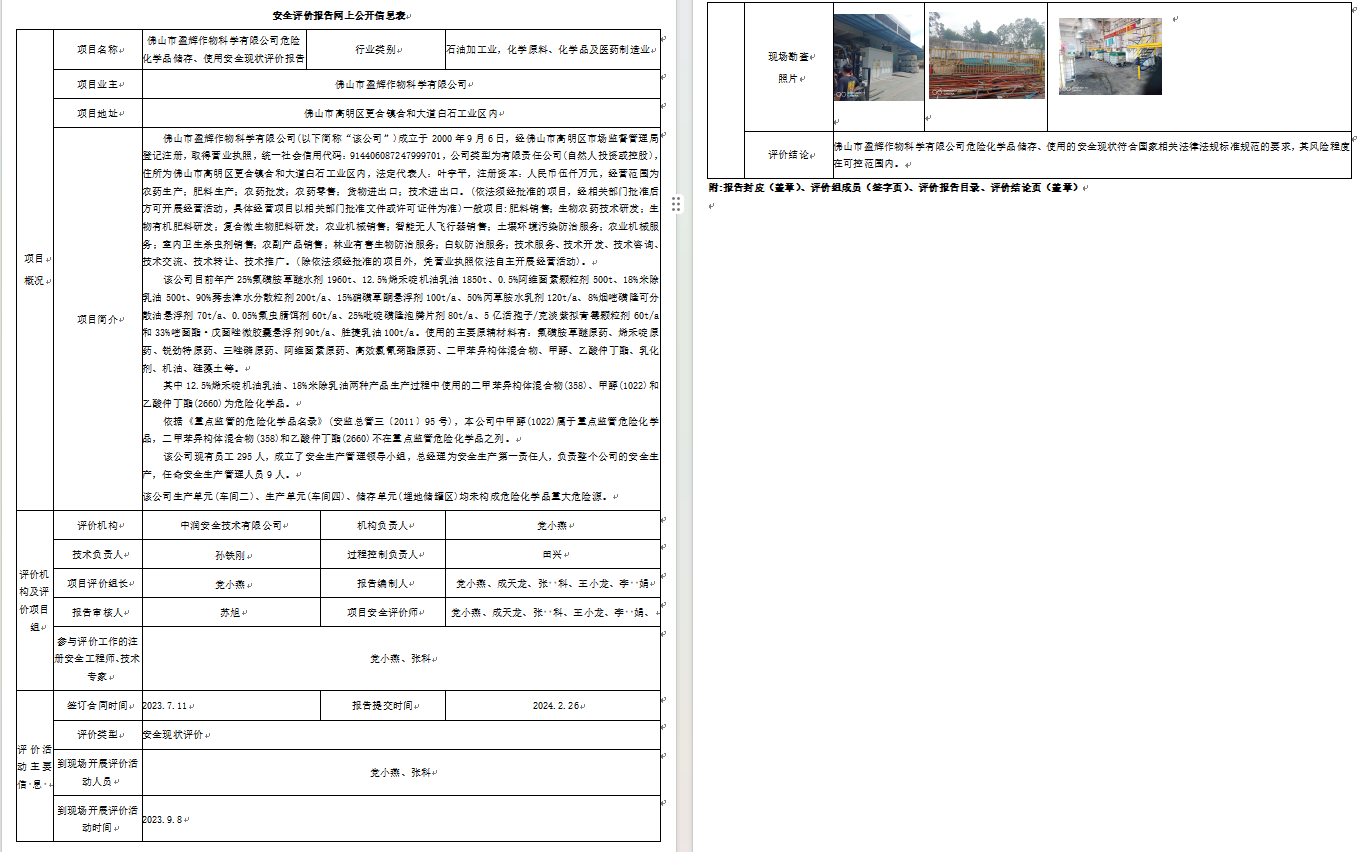Click the 报告提交时间 label cell

[383, 705]
